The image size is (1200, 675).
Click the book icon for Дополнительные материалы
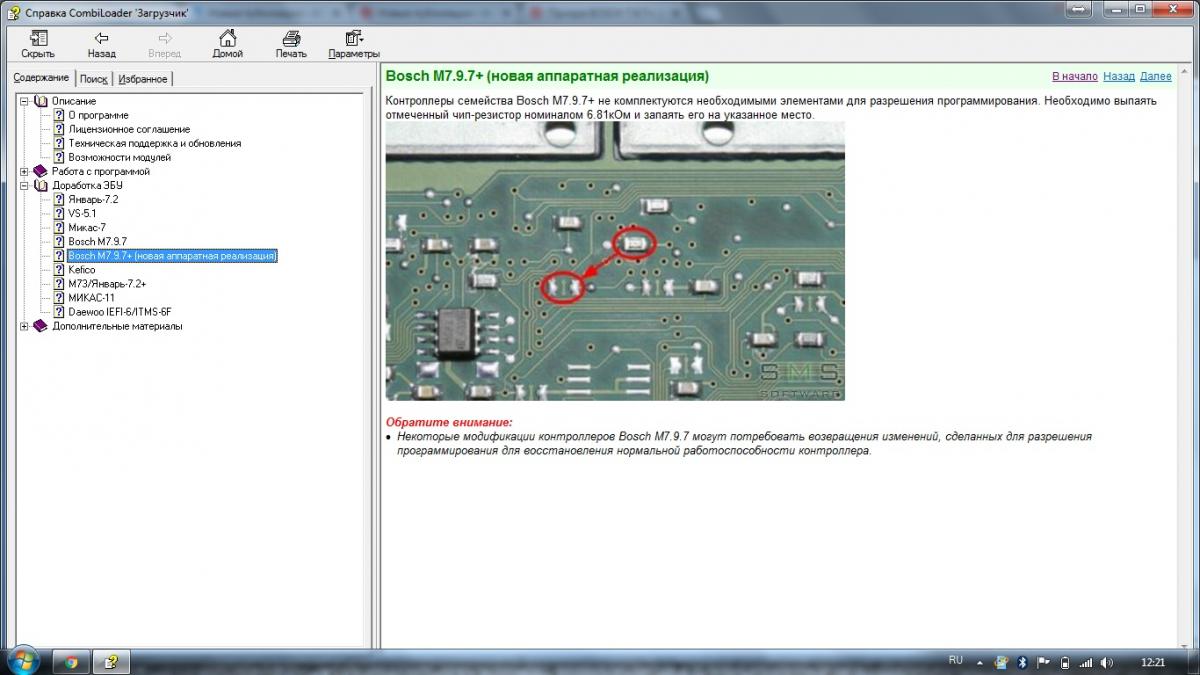[x=41, y=325]
